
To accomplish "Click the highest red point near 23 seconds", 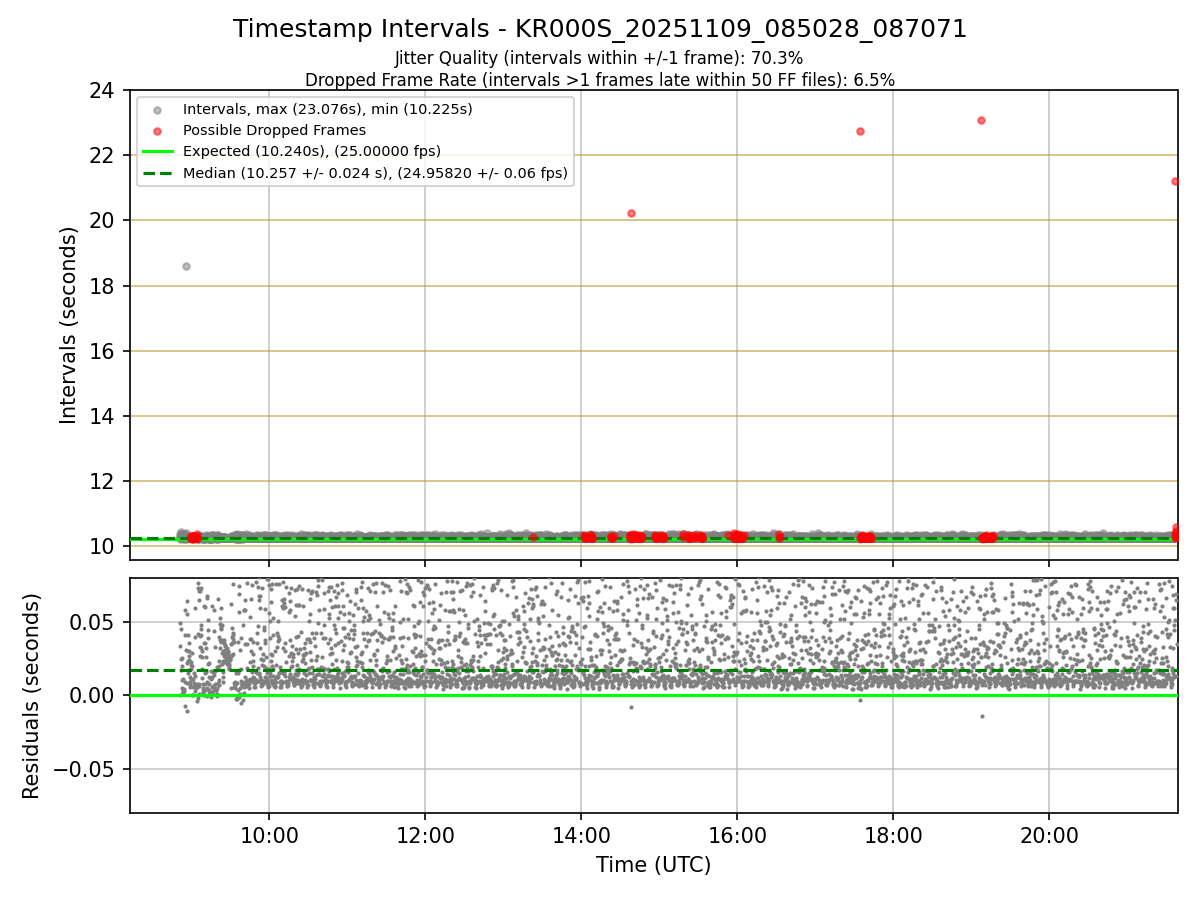I will [981, 120].
